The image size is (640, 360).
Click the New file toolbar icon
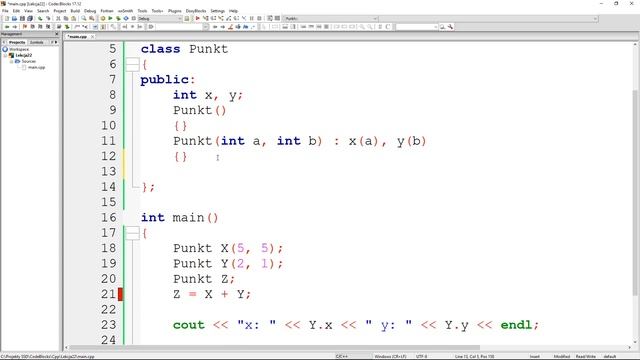[x=7, y=18]
